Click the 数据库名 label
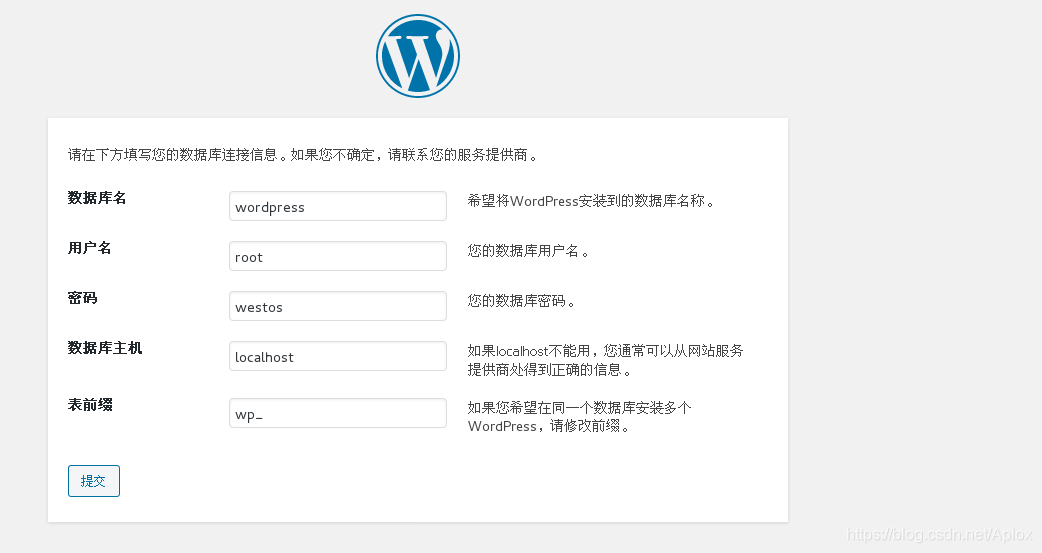Viewport: 1042px width, 553px height. pos(97,198)
